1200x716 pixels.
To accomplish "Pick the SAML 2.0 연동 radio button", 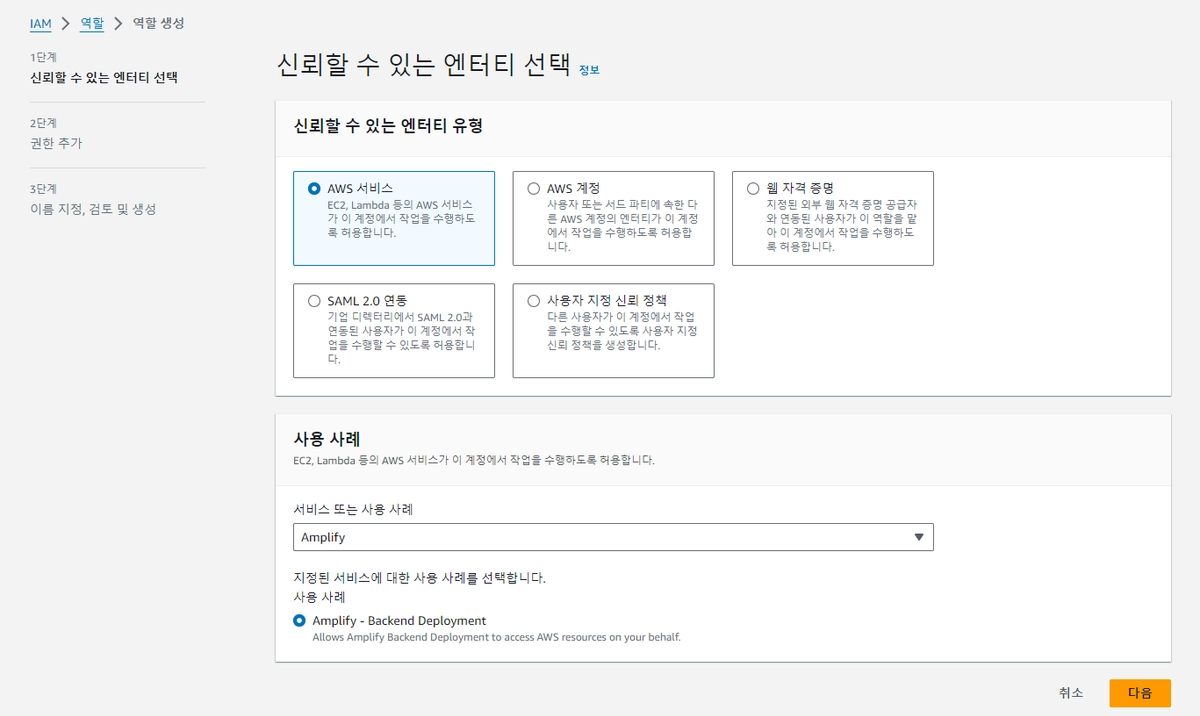I will pos(315,300).
